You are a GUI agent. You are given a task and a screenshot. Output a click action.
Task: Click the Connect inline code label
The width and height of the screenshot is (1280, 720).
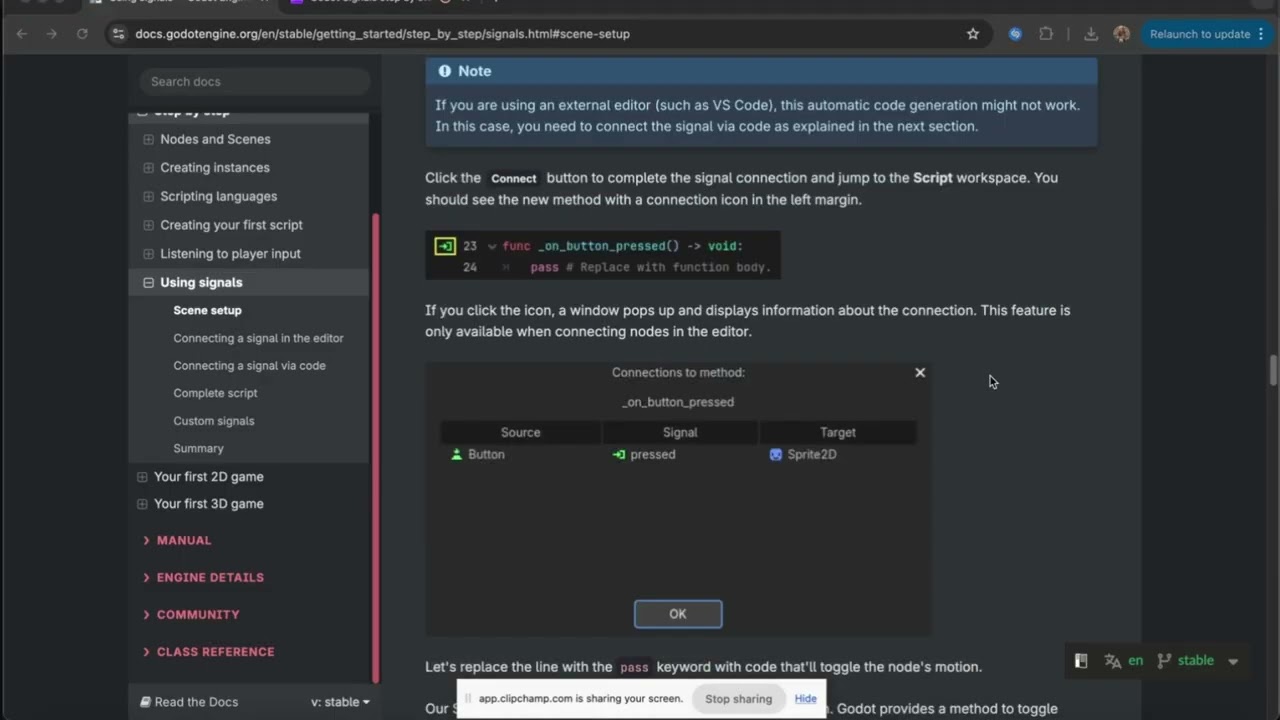point(514,178)
